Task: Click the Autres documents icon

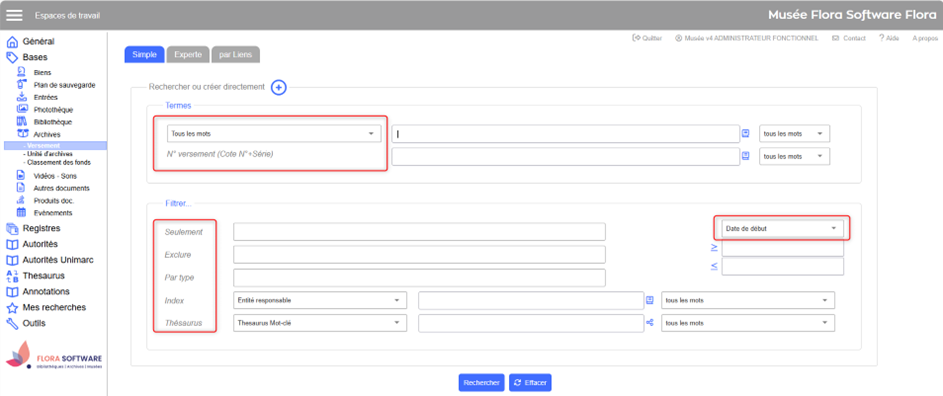Action: tap(22, 188)
